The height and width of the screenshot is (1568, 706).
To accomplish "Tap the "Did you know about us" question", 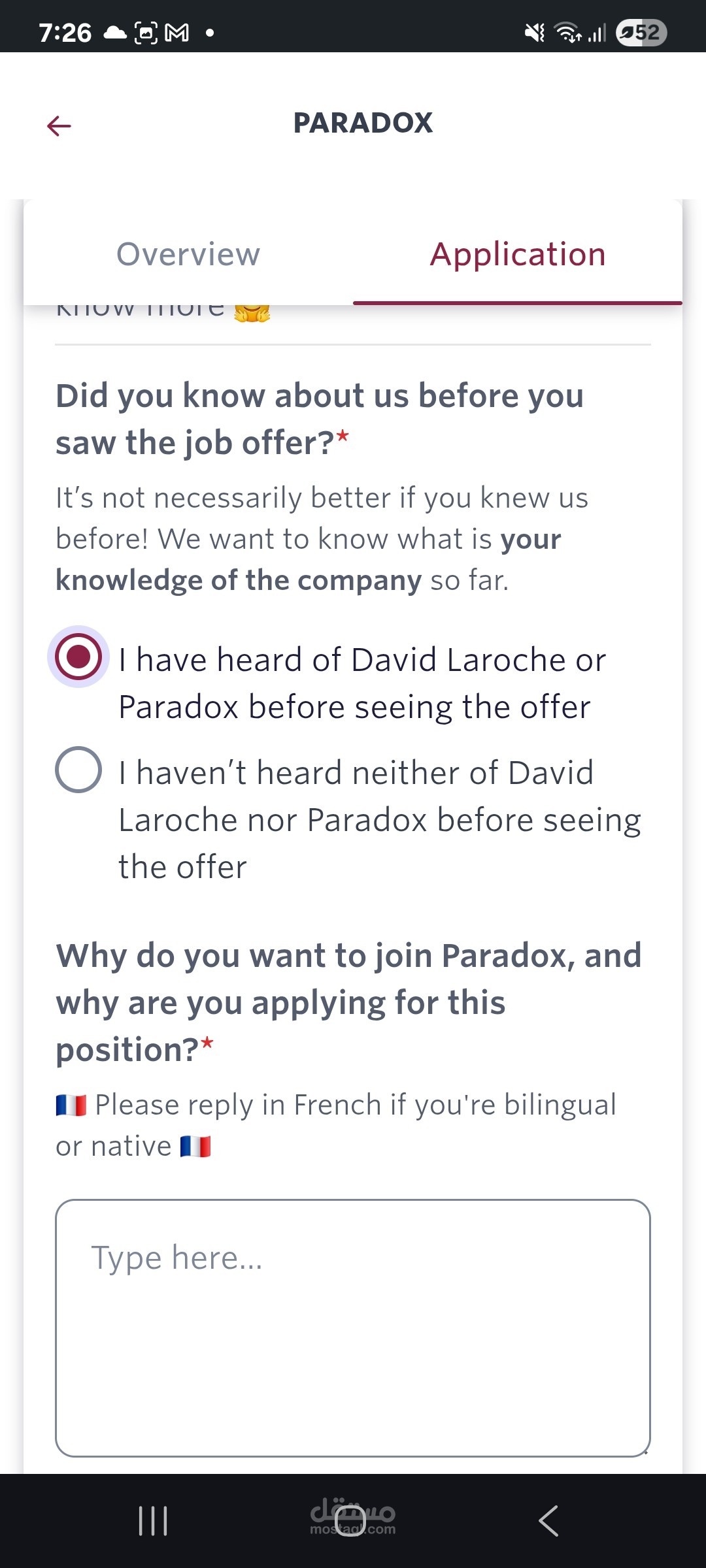I will click(320, 419).
